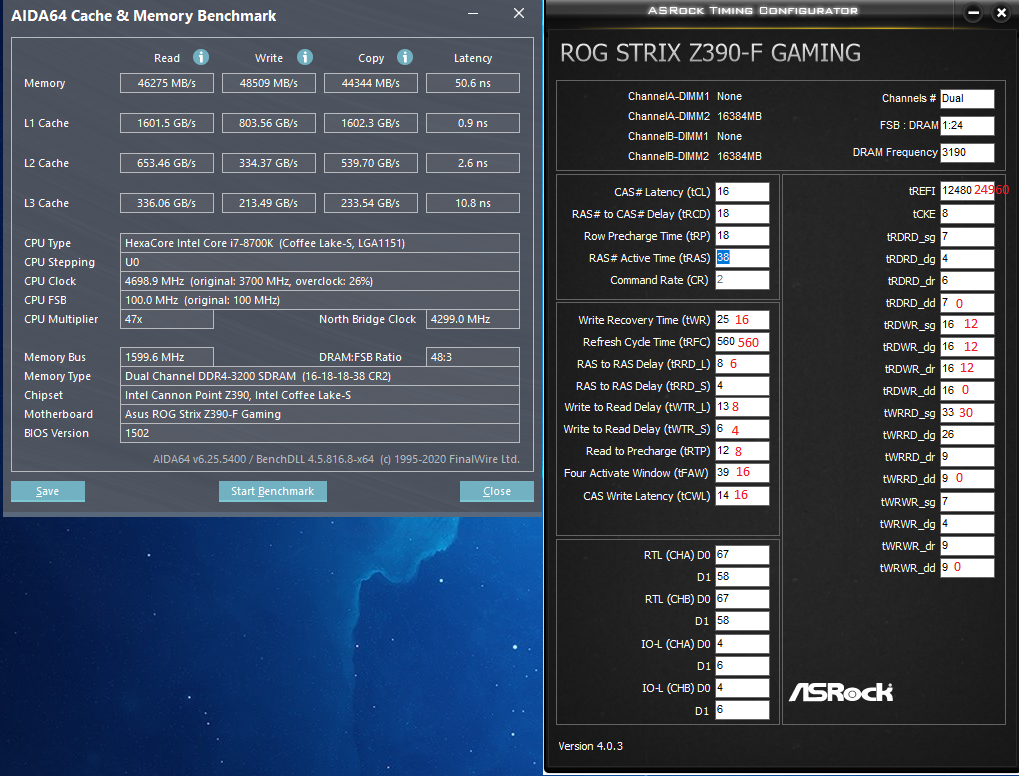Click the Save button in AIDA64
This screenshot has height=776, width=1019.
(47, 491)
